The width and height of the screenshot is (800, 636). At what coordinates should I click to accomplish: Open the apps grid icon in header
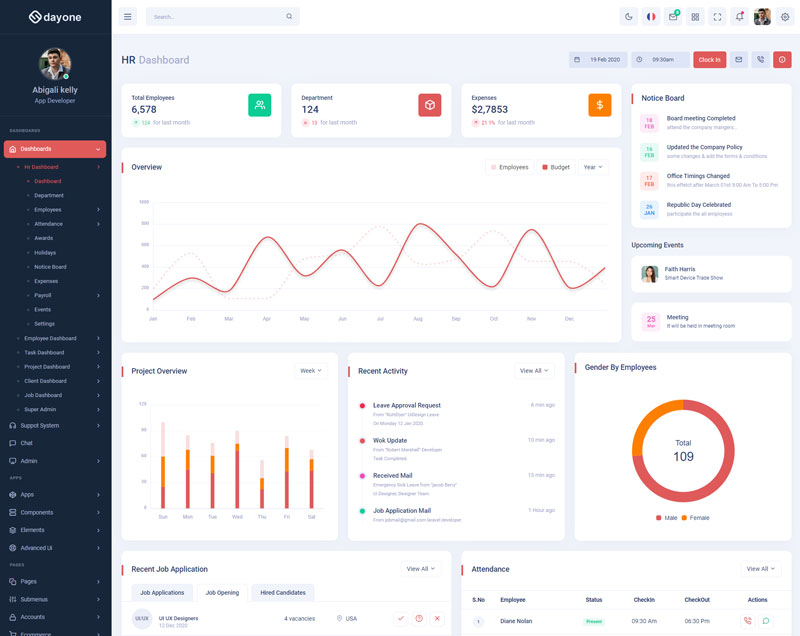696,17
